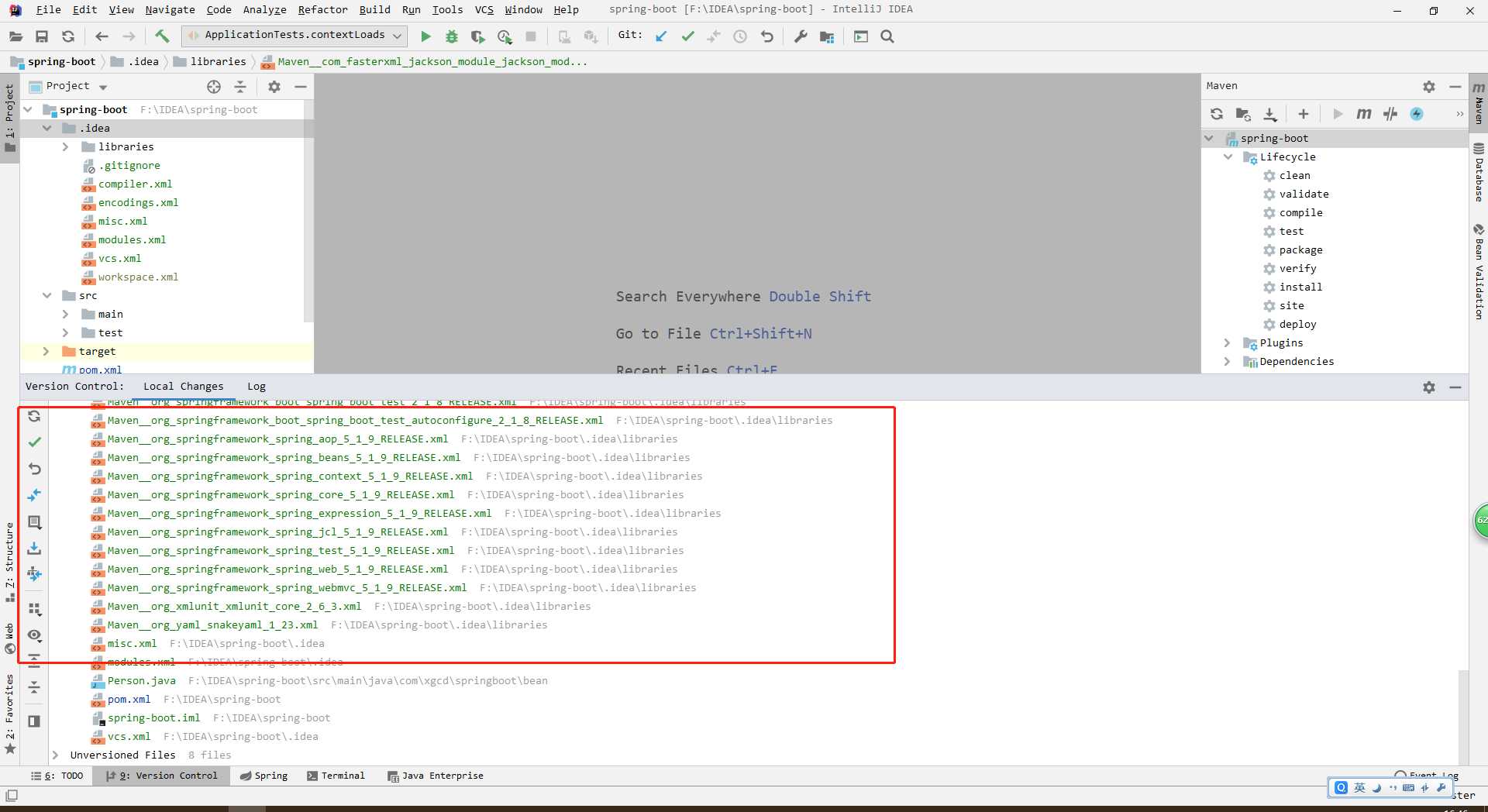Toggle Preview Diff icon in Version Control

[34, 721]
